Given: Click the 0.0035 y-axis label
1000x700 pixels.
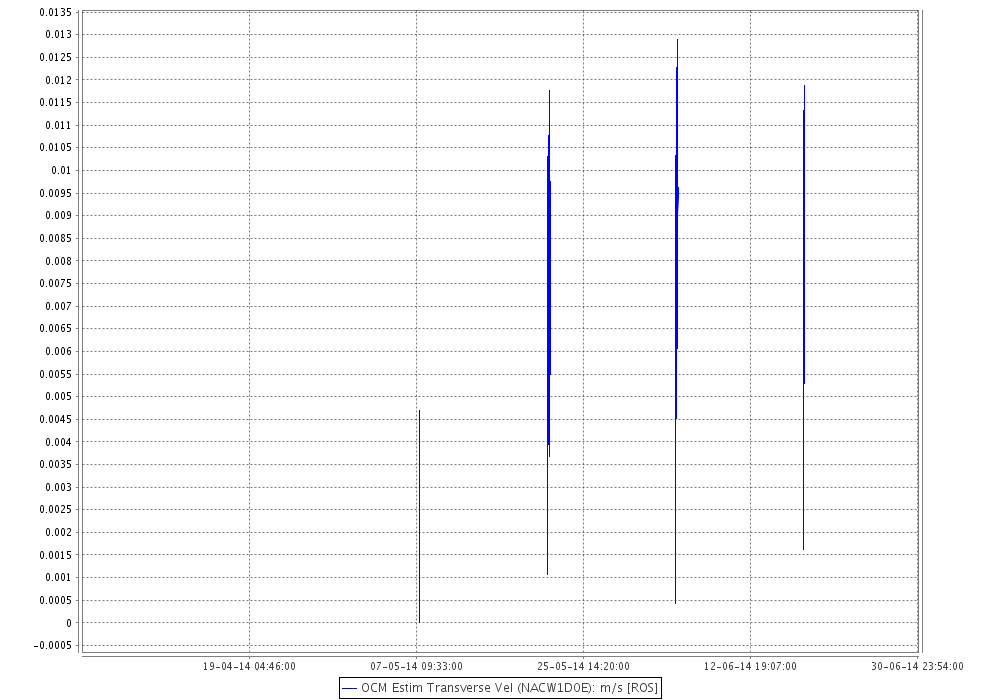Looking at the screenshot, I should 55,464.
